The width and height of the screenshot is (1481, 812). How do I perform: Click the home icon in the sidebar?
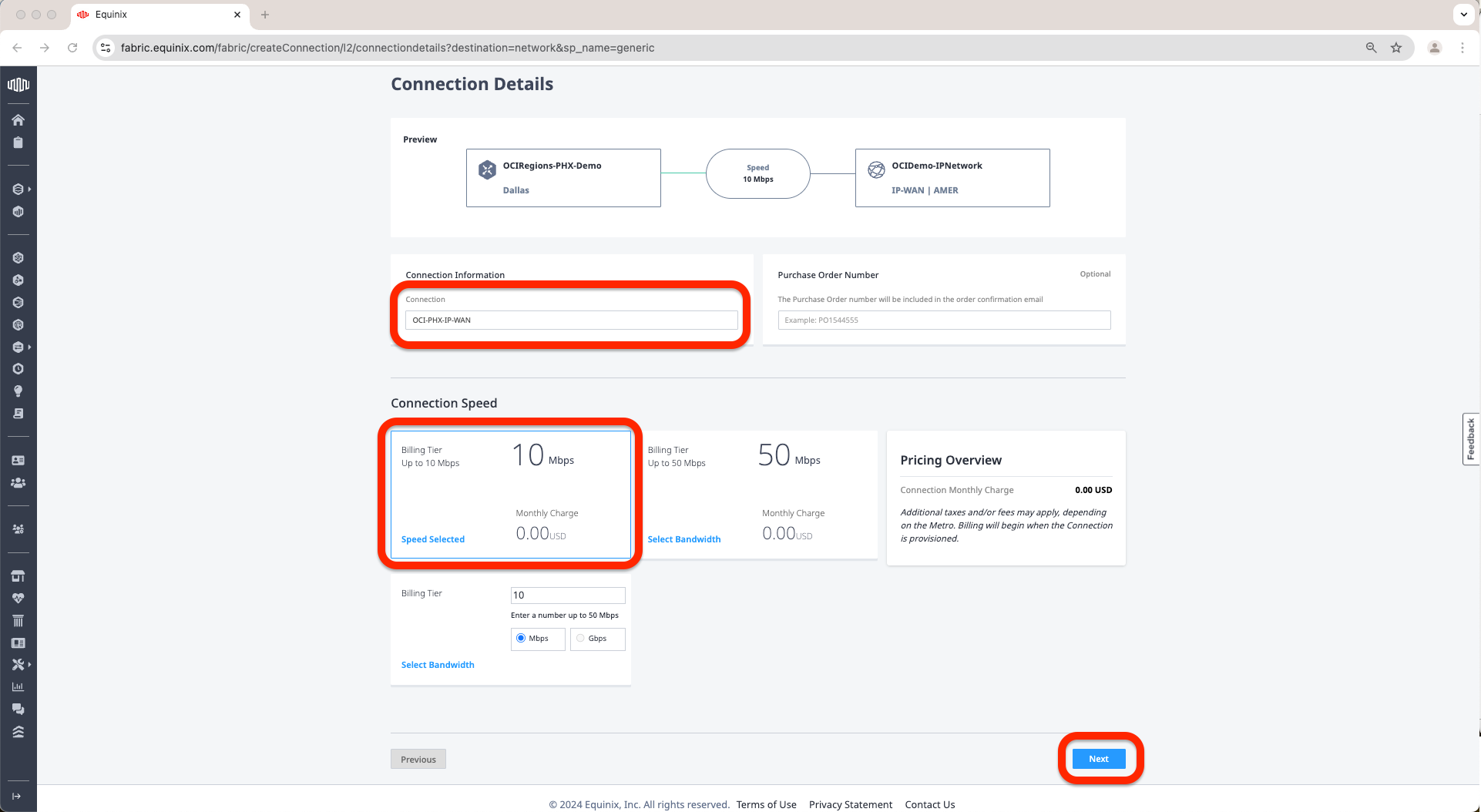(18, 120)
